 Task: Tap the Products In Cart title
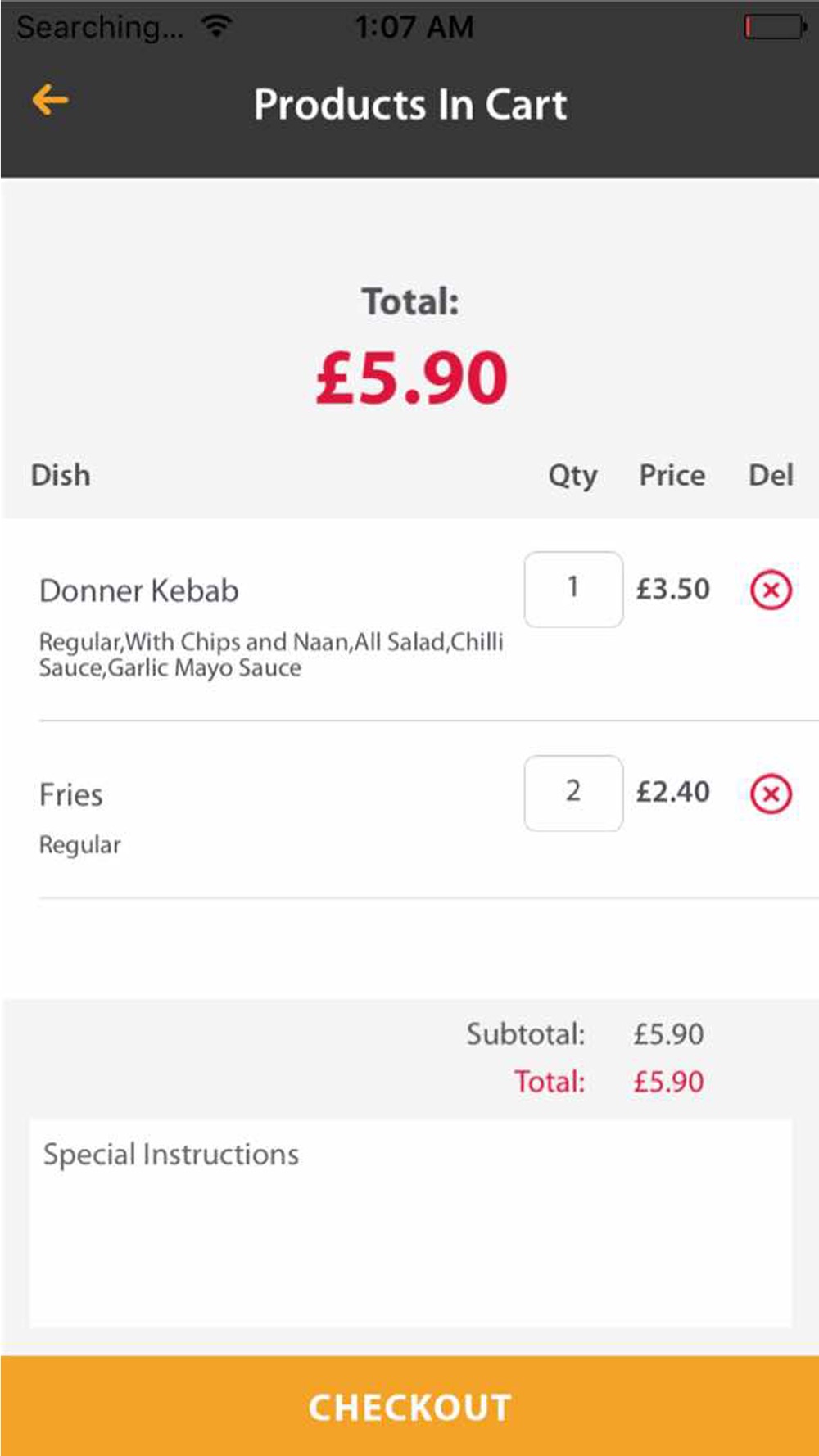pyautogui.click(x=410, y=104)
